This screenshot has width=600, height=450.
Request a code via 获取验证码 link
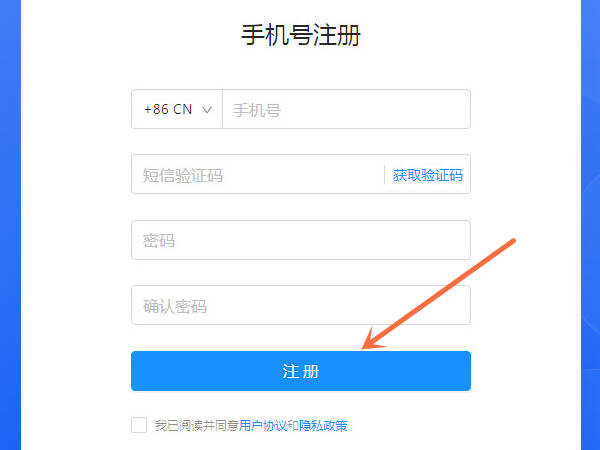pyautogui.click(x=427, y=175)
